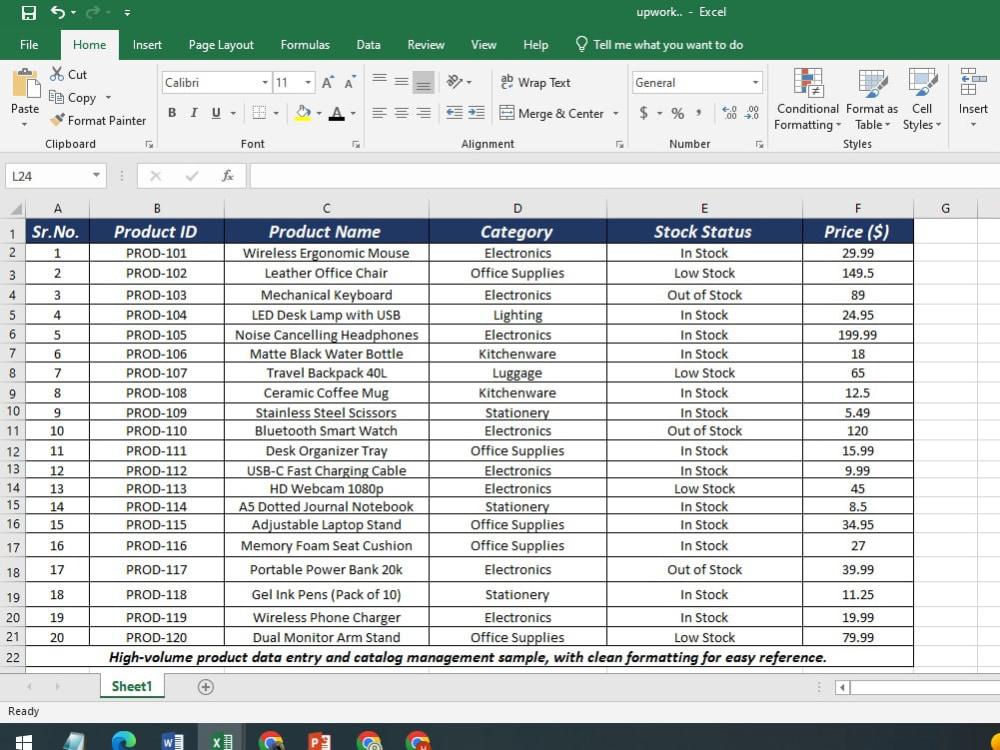Open the Paste options dropdown arrow
This screenshot has height=750, width=1000.
click(x=25, y=124)
